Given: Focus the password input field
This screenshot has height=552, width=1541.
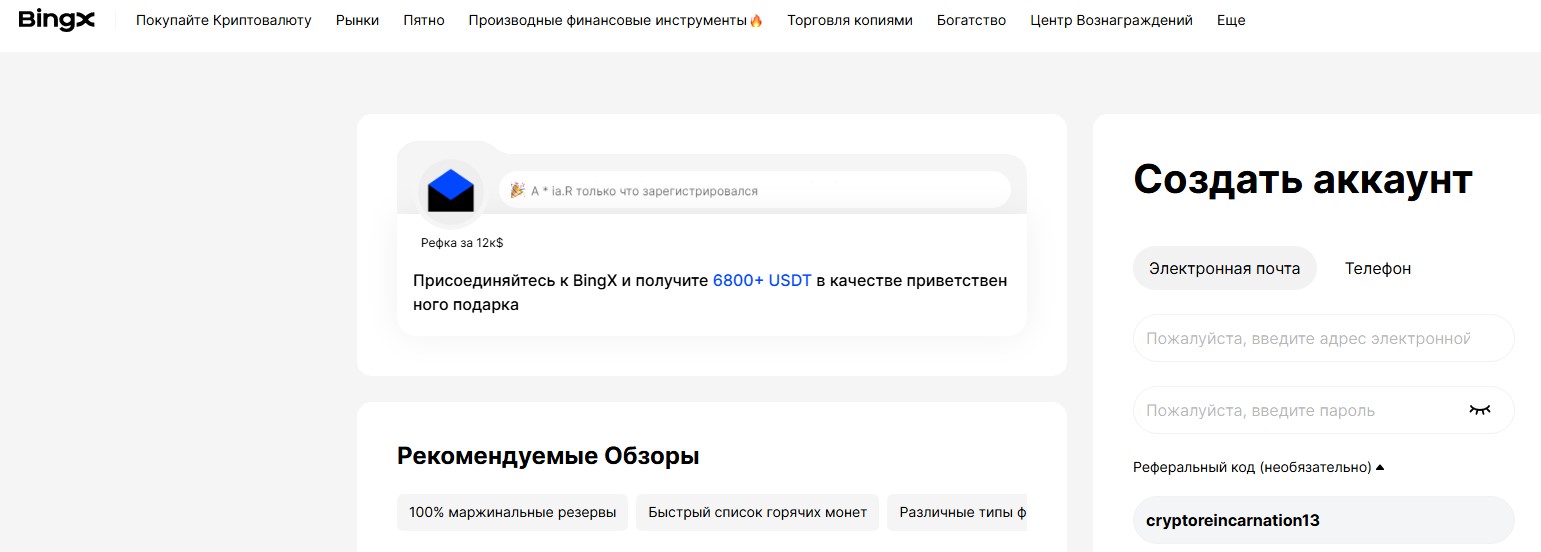Looking at the screenshot, I should 1324,410.
